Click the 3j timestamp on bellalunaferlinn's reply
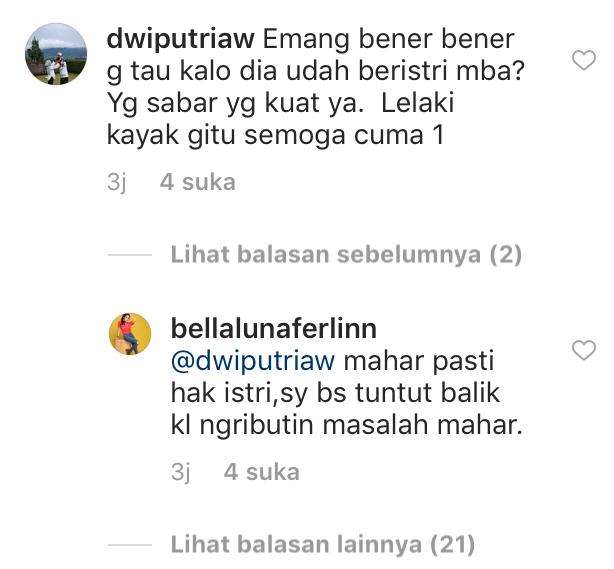The image size is (614, 569). click(181, 472)
